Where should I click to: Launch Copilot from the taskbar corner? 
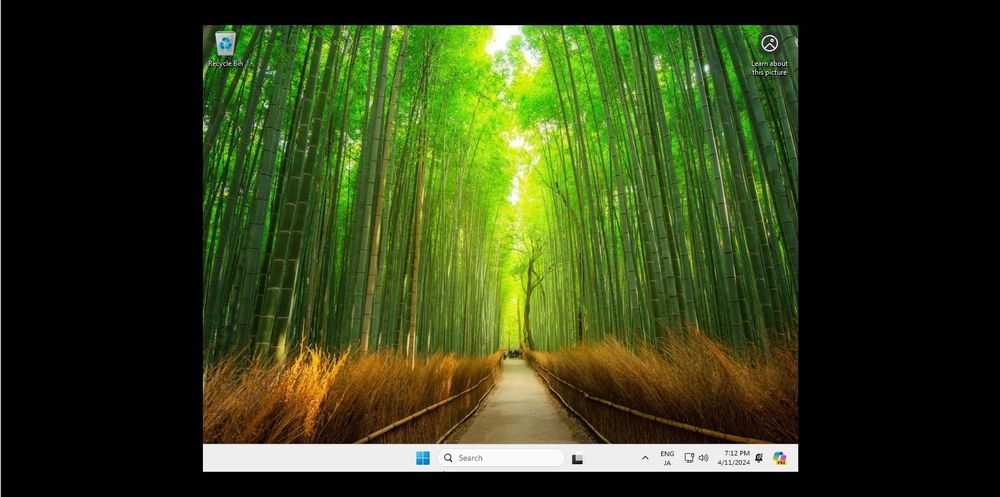click(779, 458)
